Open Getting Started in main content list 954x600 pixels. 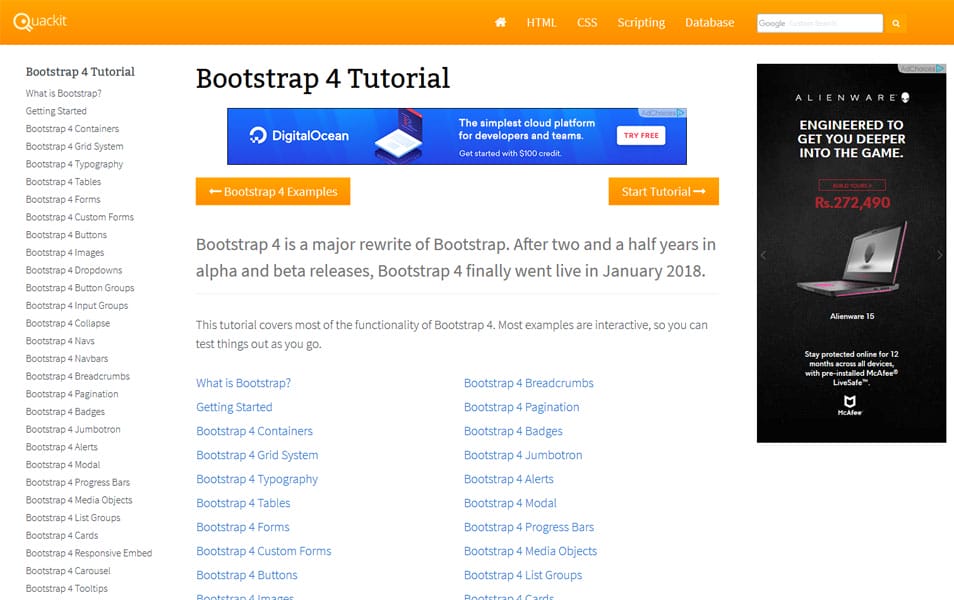(x=234, y=407)
